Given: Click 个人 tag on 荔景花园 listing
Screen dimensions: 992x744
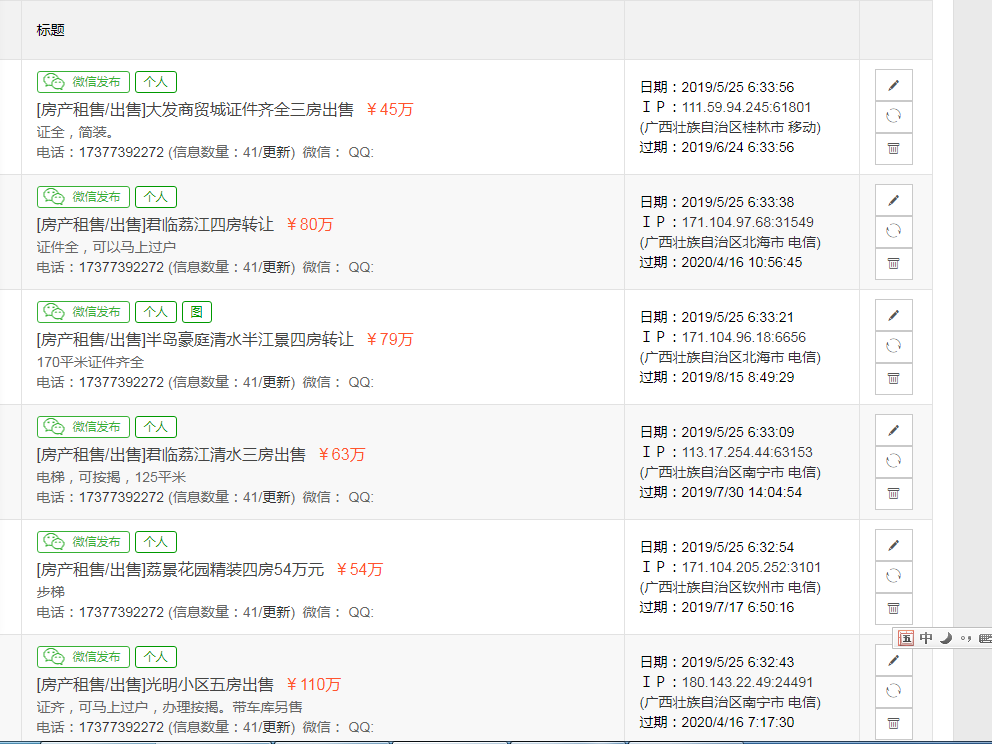Looking at the screenshot, I should point(156,542).
